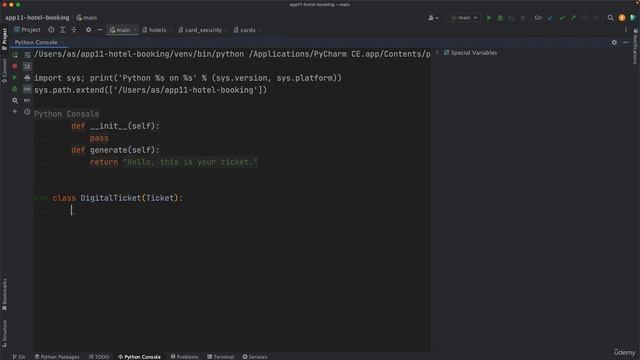
Task: Open run configuration main dropdown
Action: pos(464,18)
